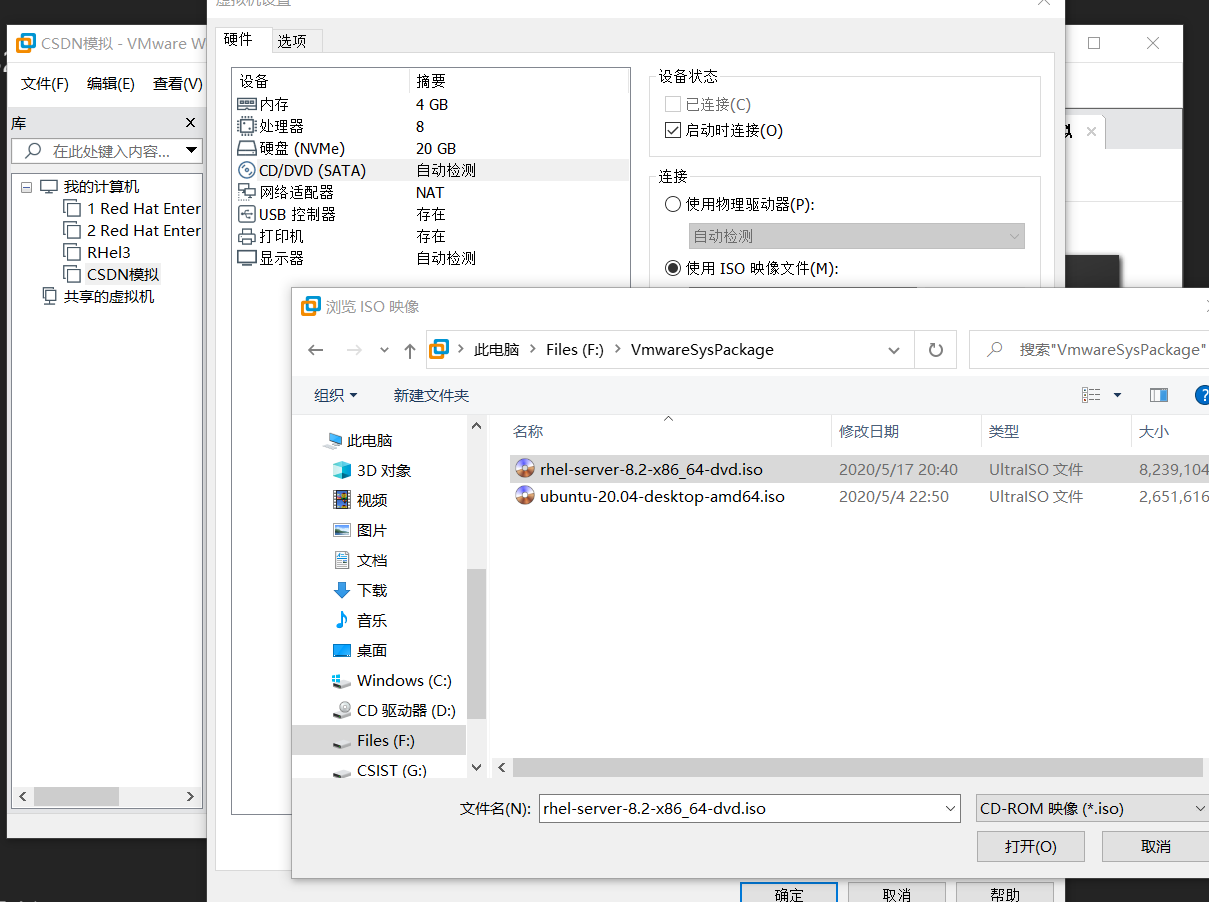Select CD/DVD (SATA) device row
This screenshot has height=902, width=1209.
(x=431, y=170)
